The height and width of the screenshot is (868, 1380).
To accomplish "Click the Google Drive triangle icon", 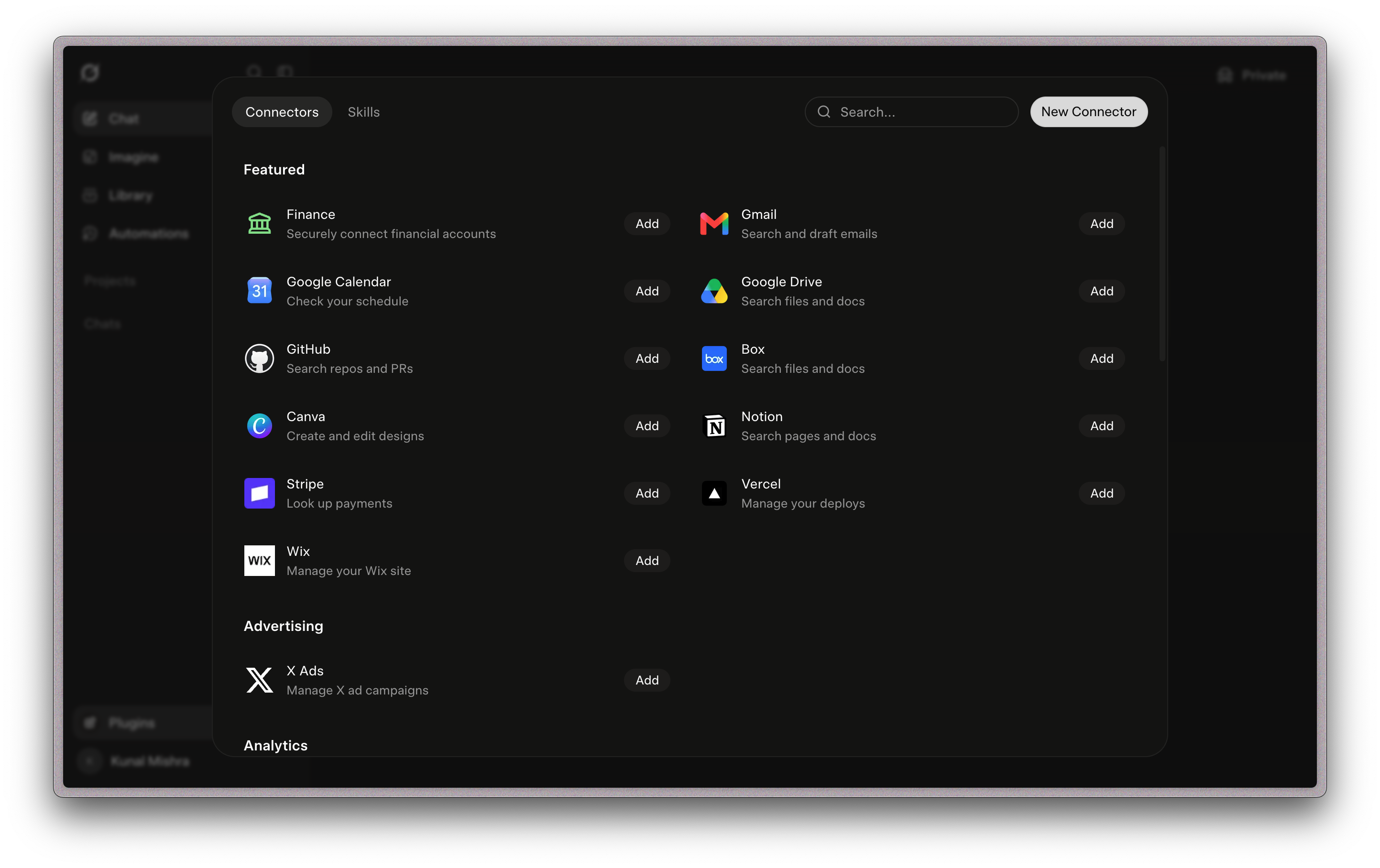I will (x=714, y=291).
